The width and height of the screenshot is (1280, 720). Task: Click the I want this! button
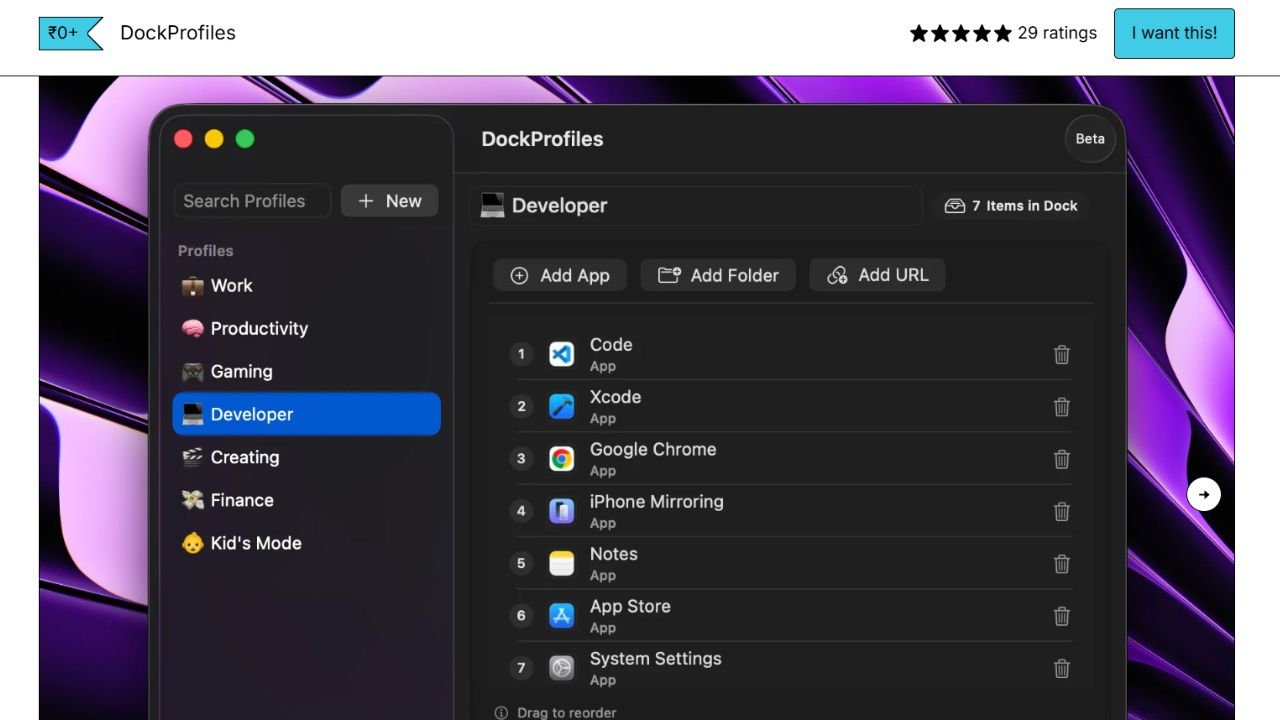pos(1174,33)
